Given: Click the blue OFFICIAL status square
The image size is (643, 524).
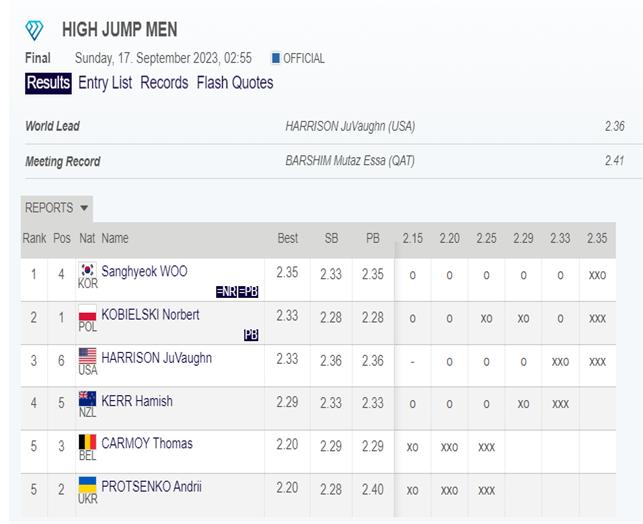Looking at the screenshot, I should tap(276, 58).
